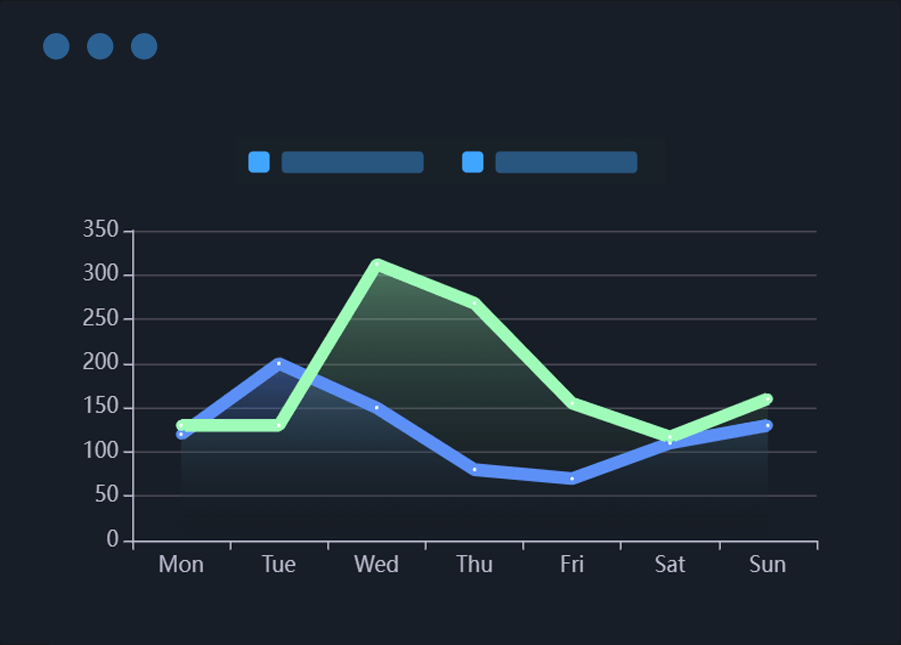This screenshot has width=901, height=645.
Task: Click the third window dot at top-left
Action: tap(144, 46)
